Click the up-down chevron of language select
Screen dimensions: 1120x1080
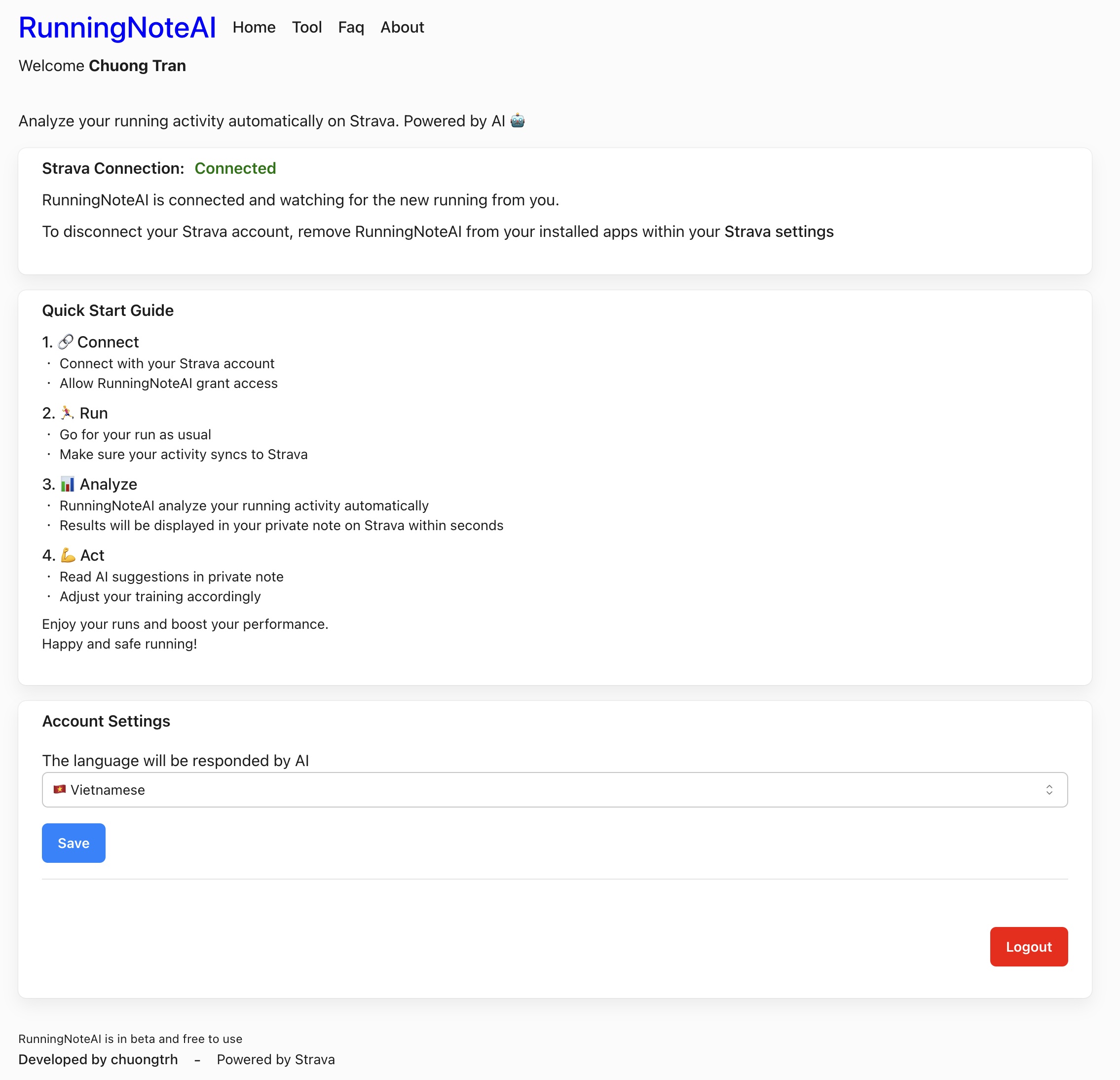click(1049, 790)
